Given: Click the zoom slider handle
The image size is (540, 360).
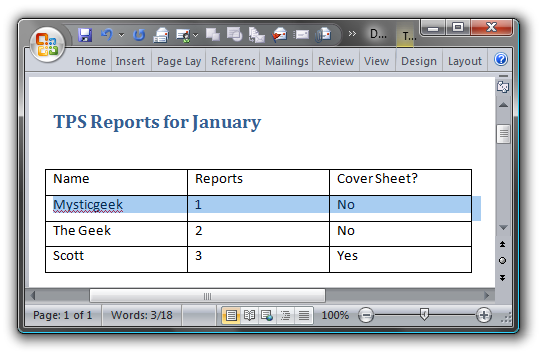Looking at the screenshot, I should [x=424, y=314].
